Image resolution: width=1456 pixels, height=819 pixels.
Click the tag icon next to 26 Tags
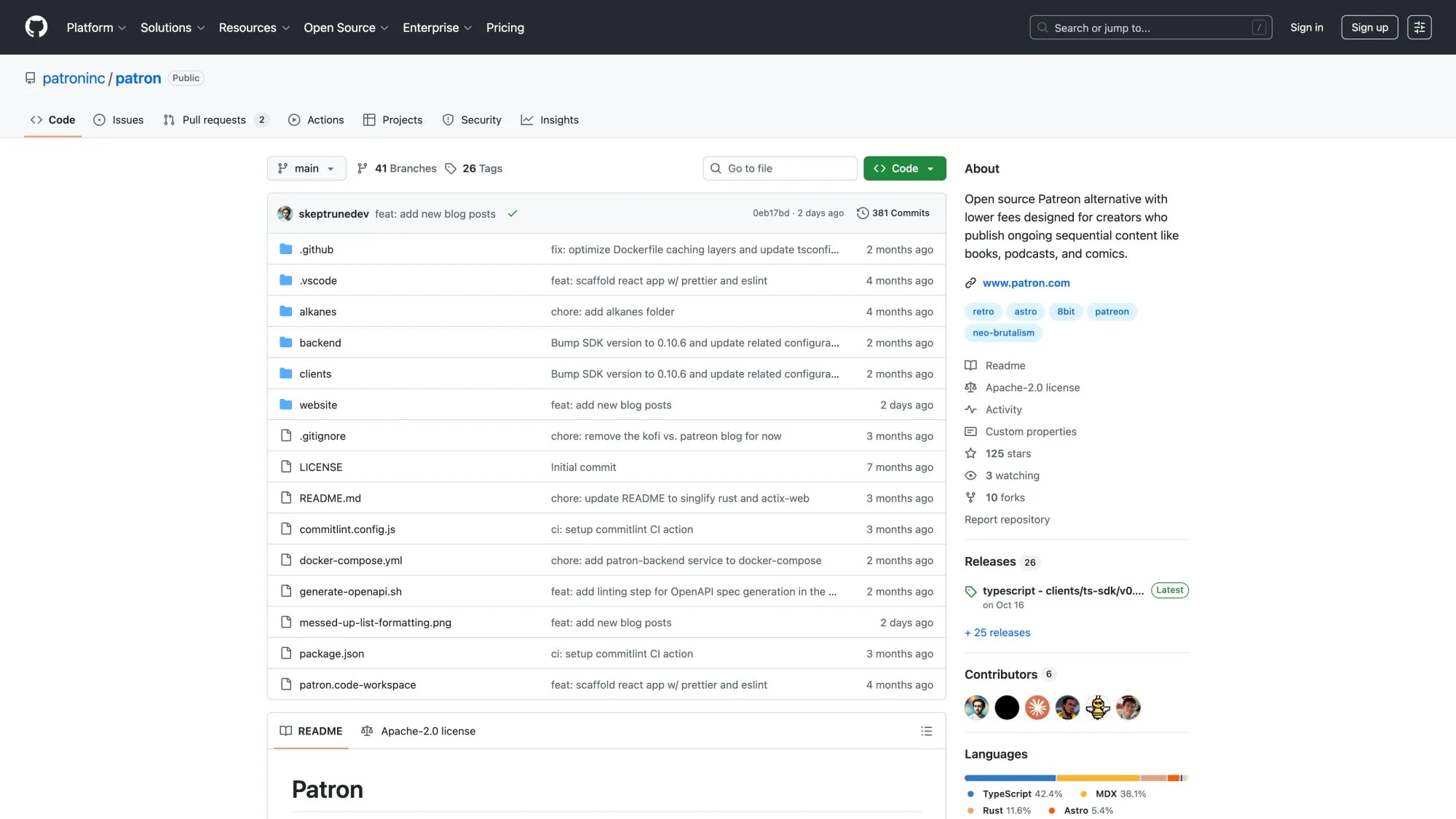[452, 168]
